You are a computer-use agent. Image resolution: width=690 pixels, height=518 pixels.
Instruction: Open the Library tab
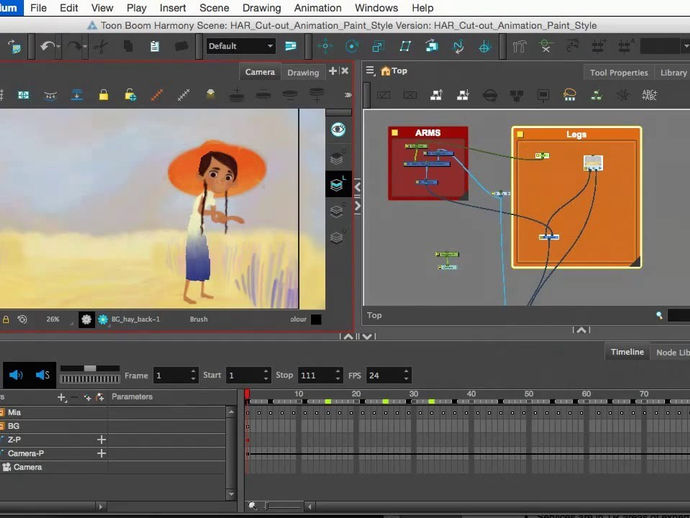(x=673, y=73)
